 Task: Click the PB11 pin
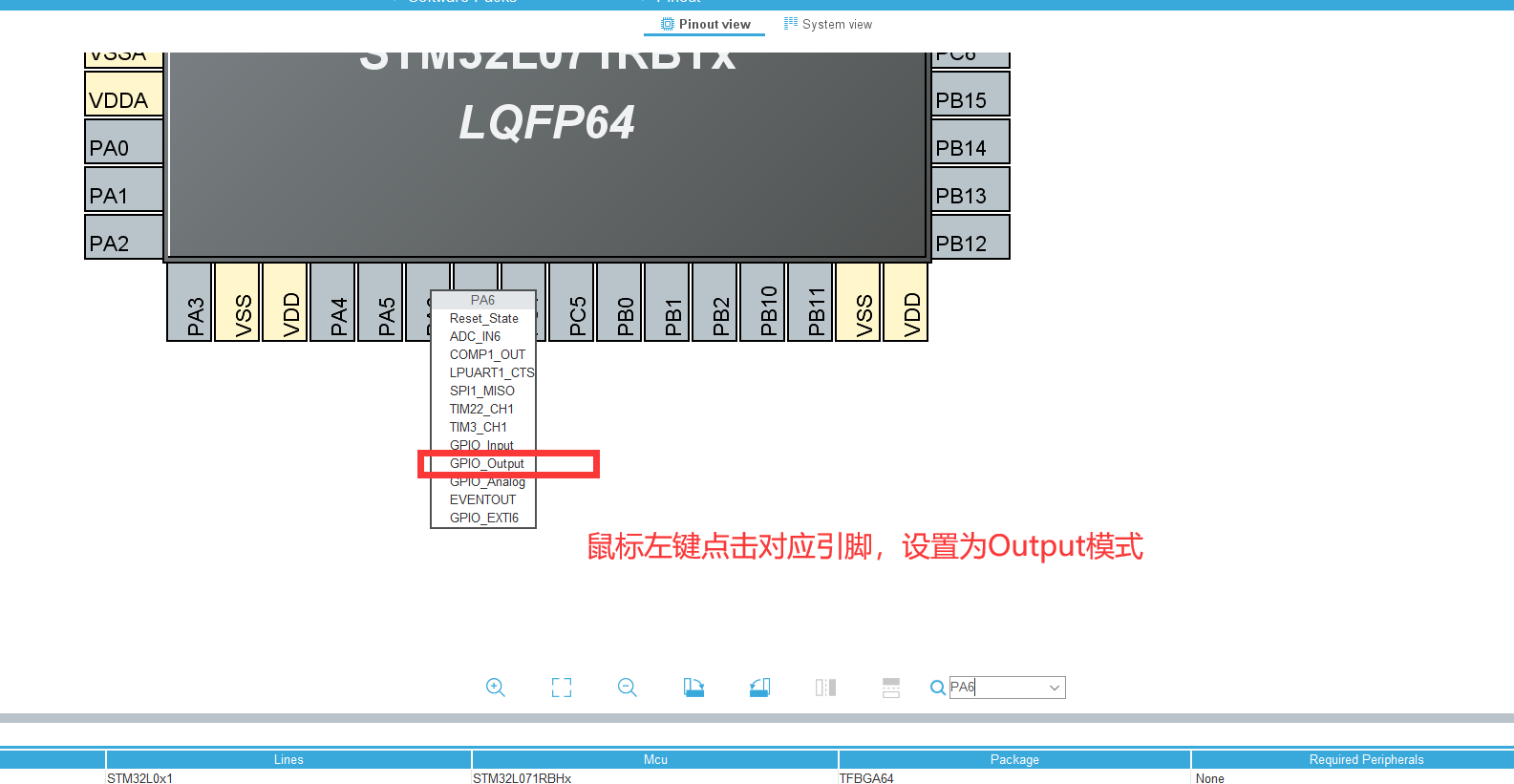[810, 302]
